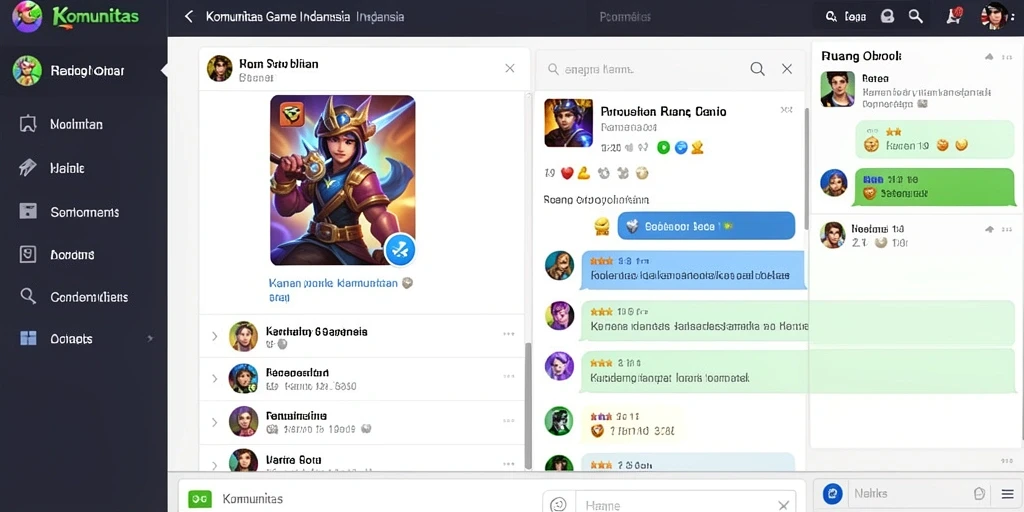The image size is (1024, 512).
Task: Close the Rom Svu blian panel
Action: pos(510,68)
